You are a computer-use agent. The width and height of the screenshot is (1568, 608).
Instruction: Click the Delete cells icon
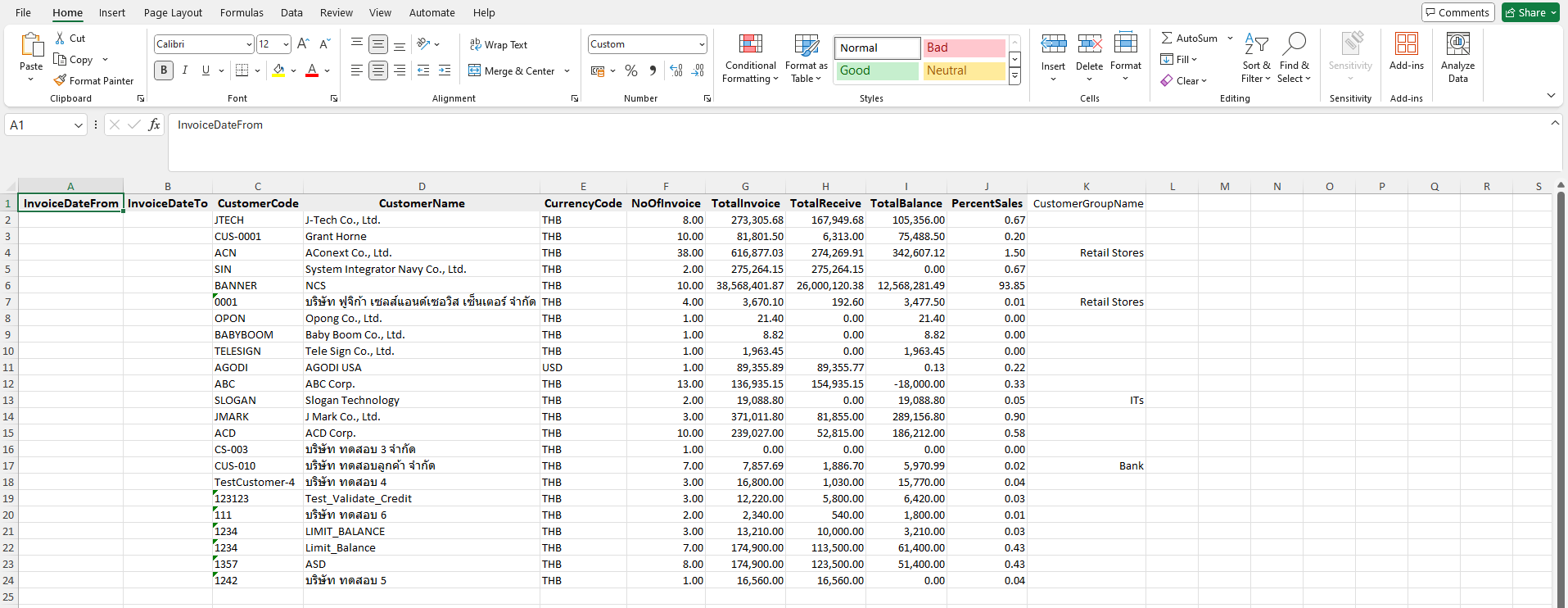[1089, 44]
